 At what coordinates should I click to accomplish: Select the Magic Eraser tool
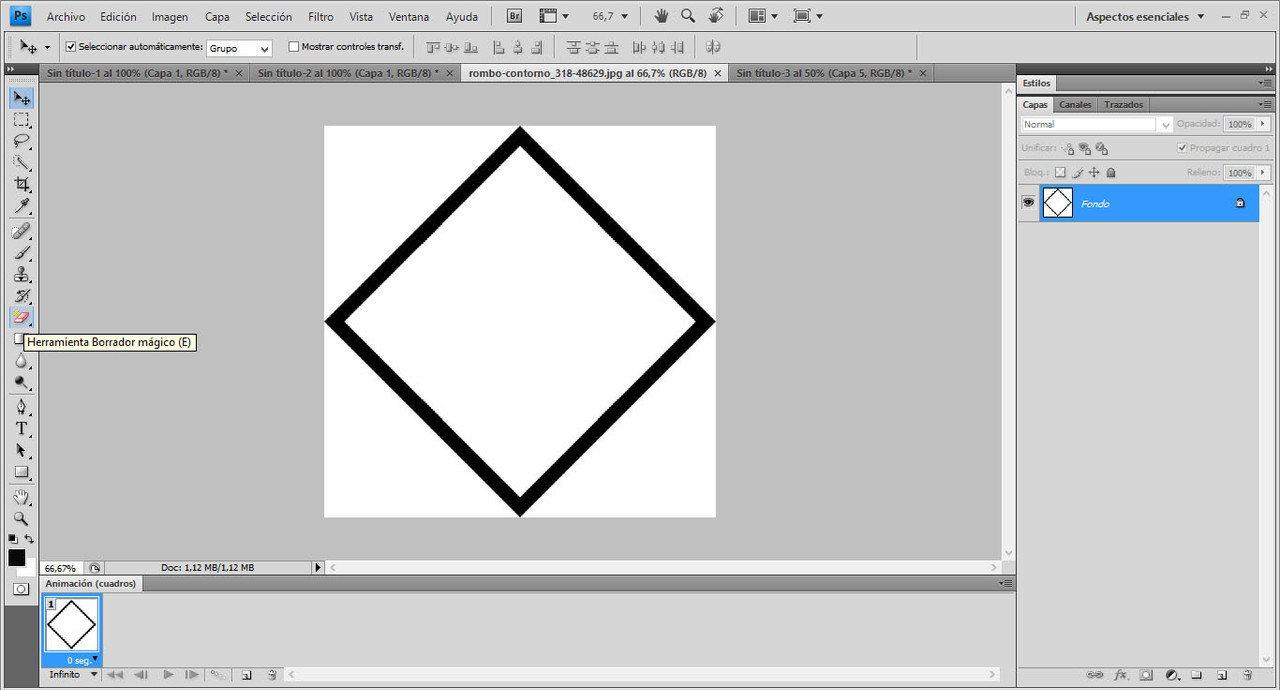coord(21,318)
